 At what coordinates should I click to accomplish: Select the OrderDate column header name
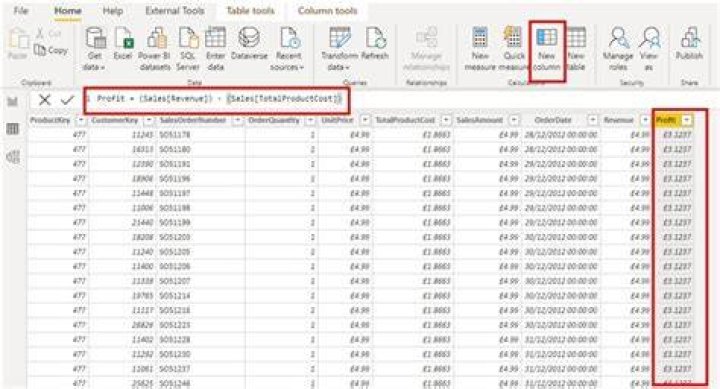(x=553, y=120)
